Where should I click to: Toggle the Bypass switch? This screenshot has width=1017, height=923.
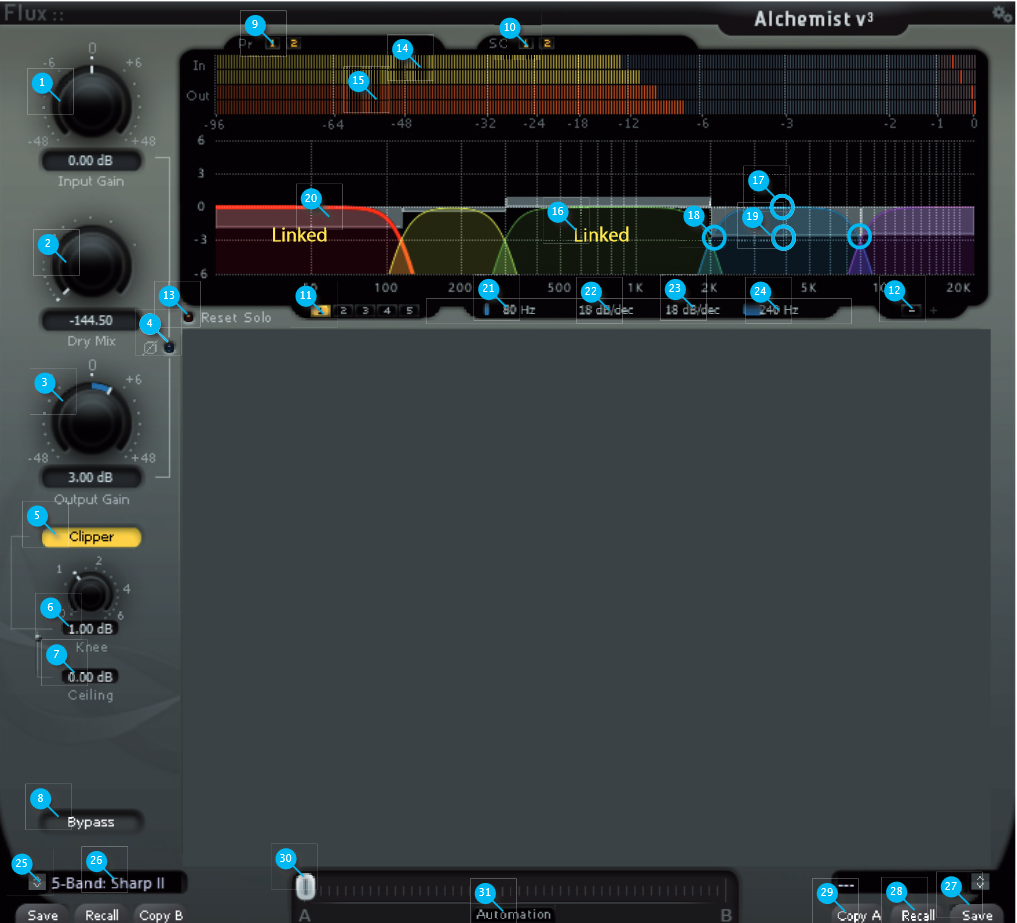point(91,822)
